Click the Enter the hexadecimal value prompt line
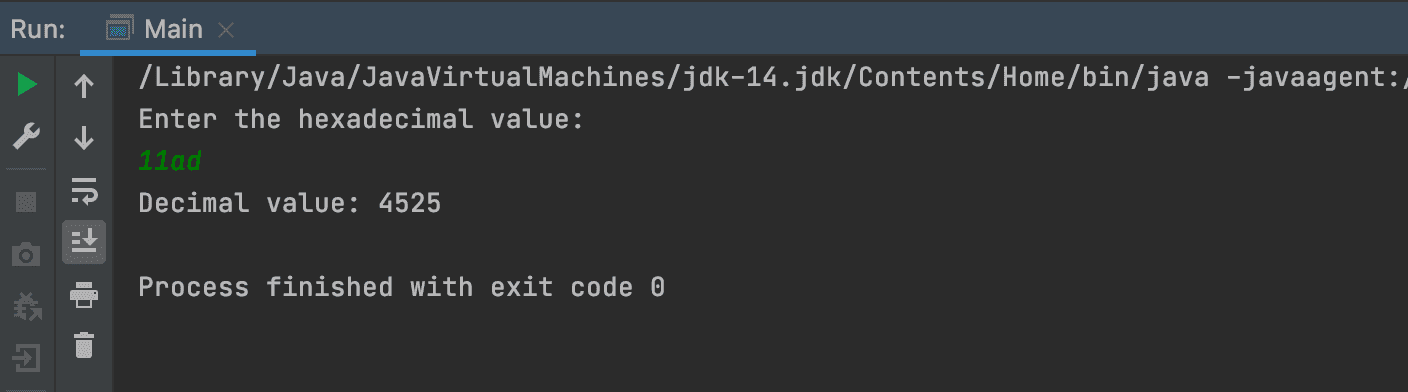Image resolution: width=1408 pixels, height=392 pixels. pyautogui.click(x=361, y=120)
